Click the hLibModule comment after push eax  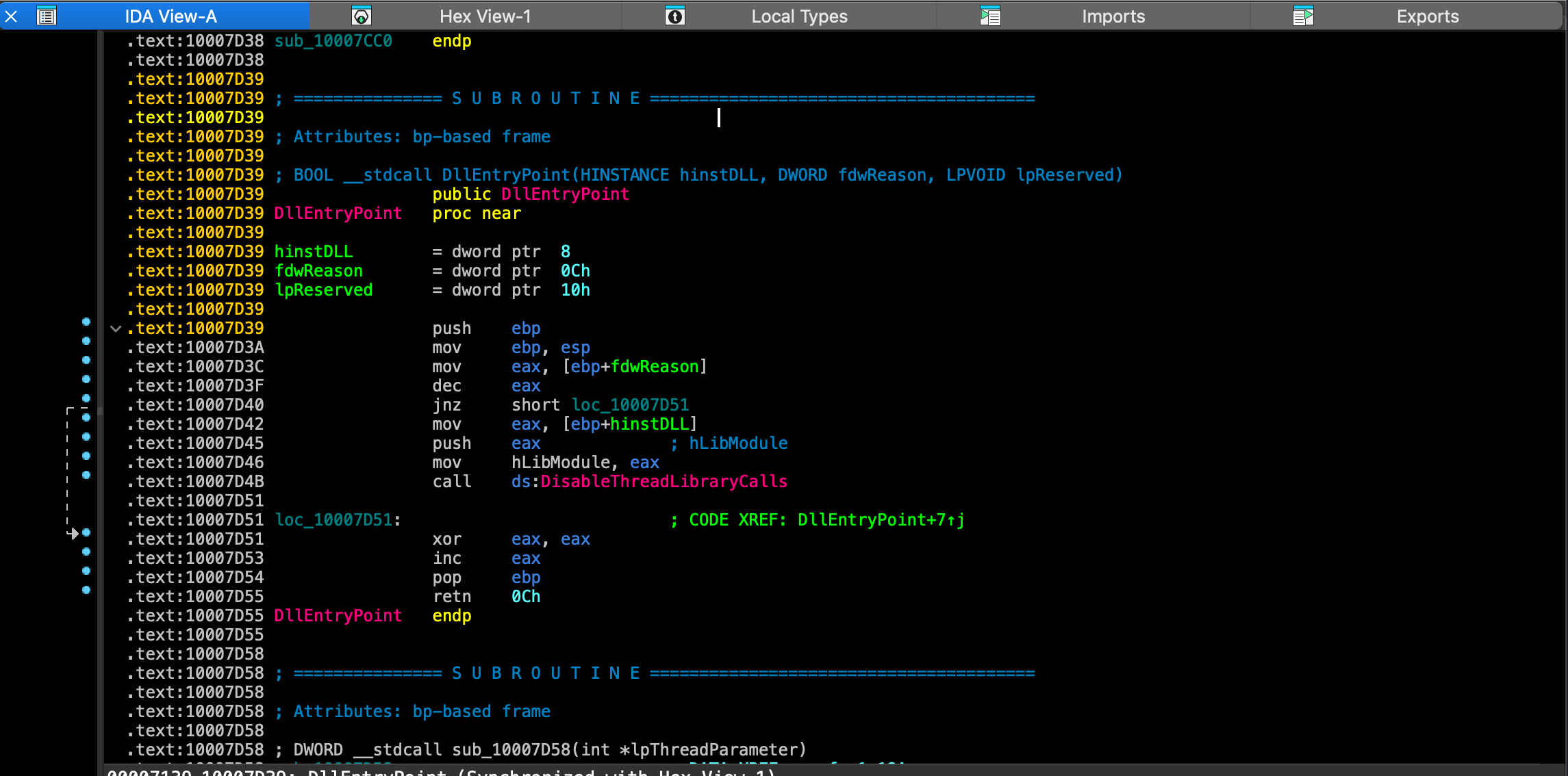(x=729, y=443)
